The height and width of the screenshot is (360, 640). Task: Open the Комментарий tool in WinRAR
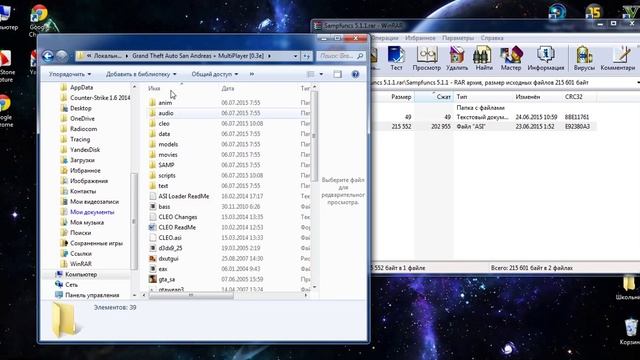pos(618,59)
